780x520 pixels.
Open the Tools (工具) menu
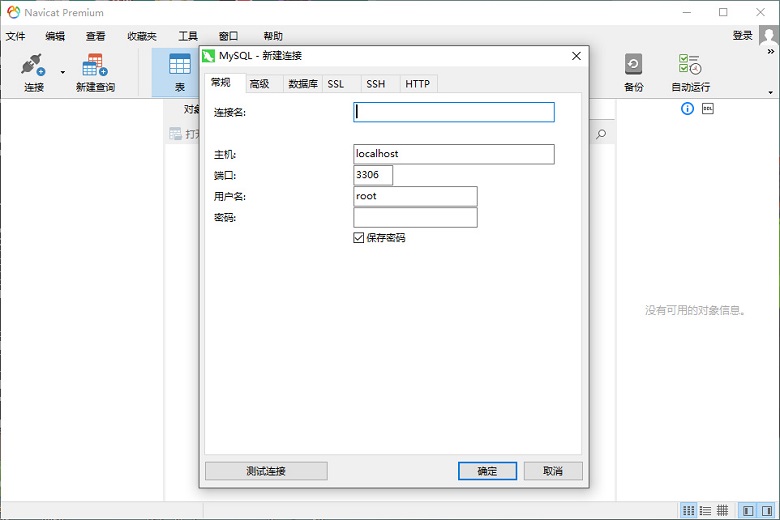coord(188,36)
